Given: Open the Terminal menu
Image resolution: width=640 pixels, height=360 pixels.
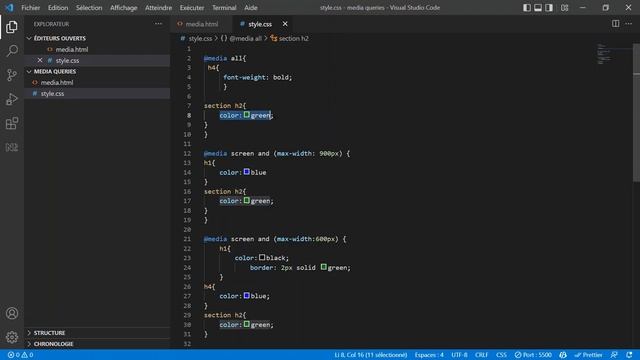Looking at the screenshot, I should pyautogui.click(x=224, y=7).
